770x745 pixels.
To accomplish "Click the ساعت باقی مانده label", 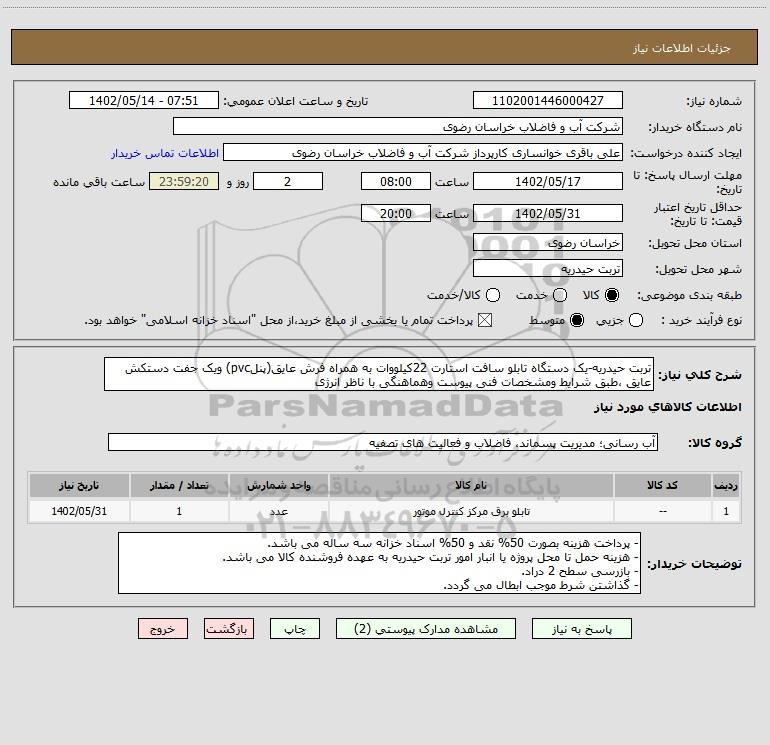I will pos(99,182).
